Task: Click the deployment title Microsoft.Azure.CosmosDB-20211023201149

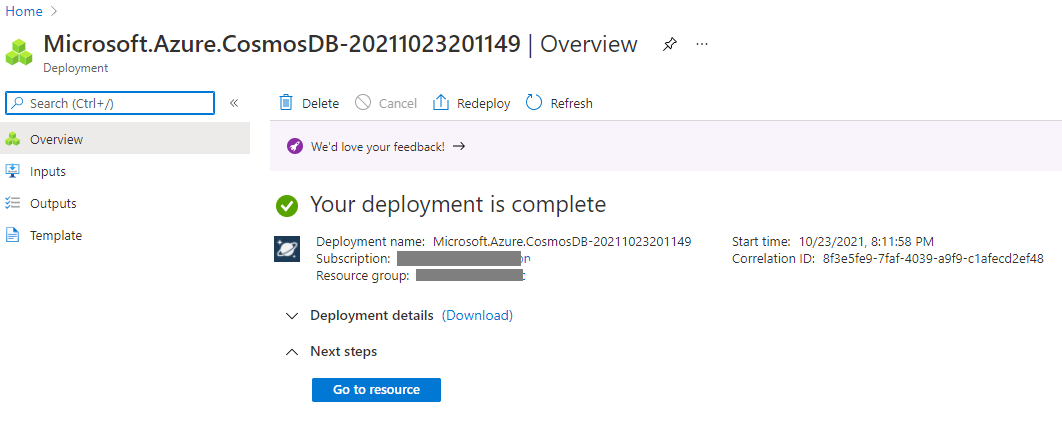Action: tap(282, 44)
